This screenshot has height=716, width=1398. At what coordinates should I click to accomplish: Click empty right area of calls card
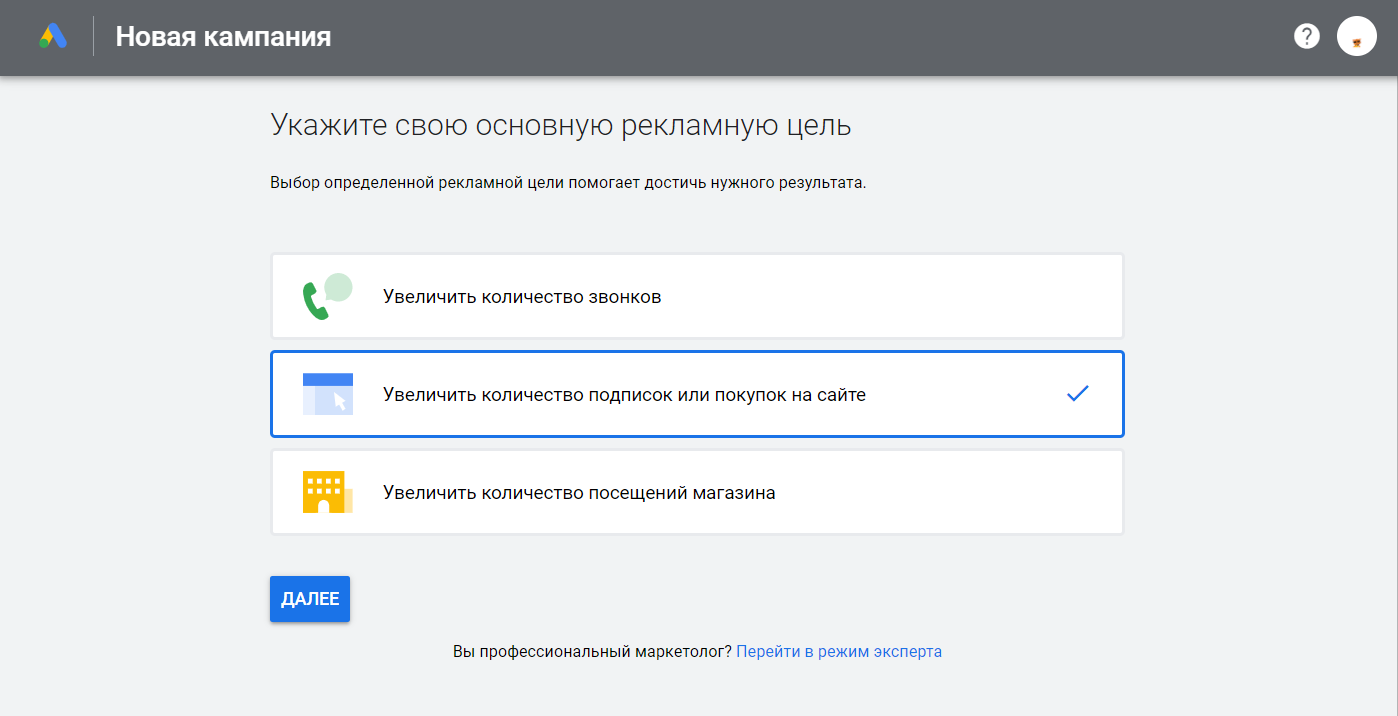pos(950,297)
